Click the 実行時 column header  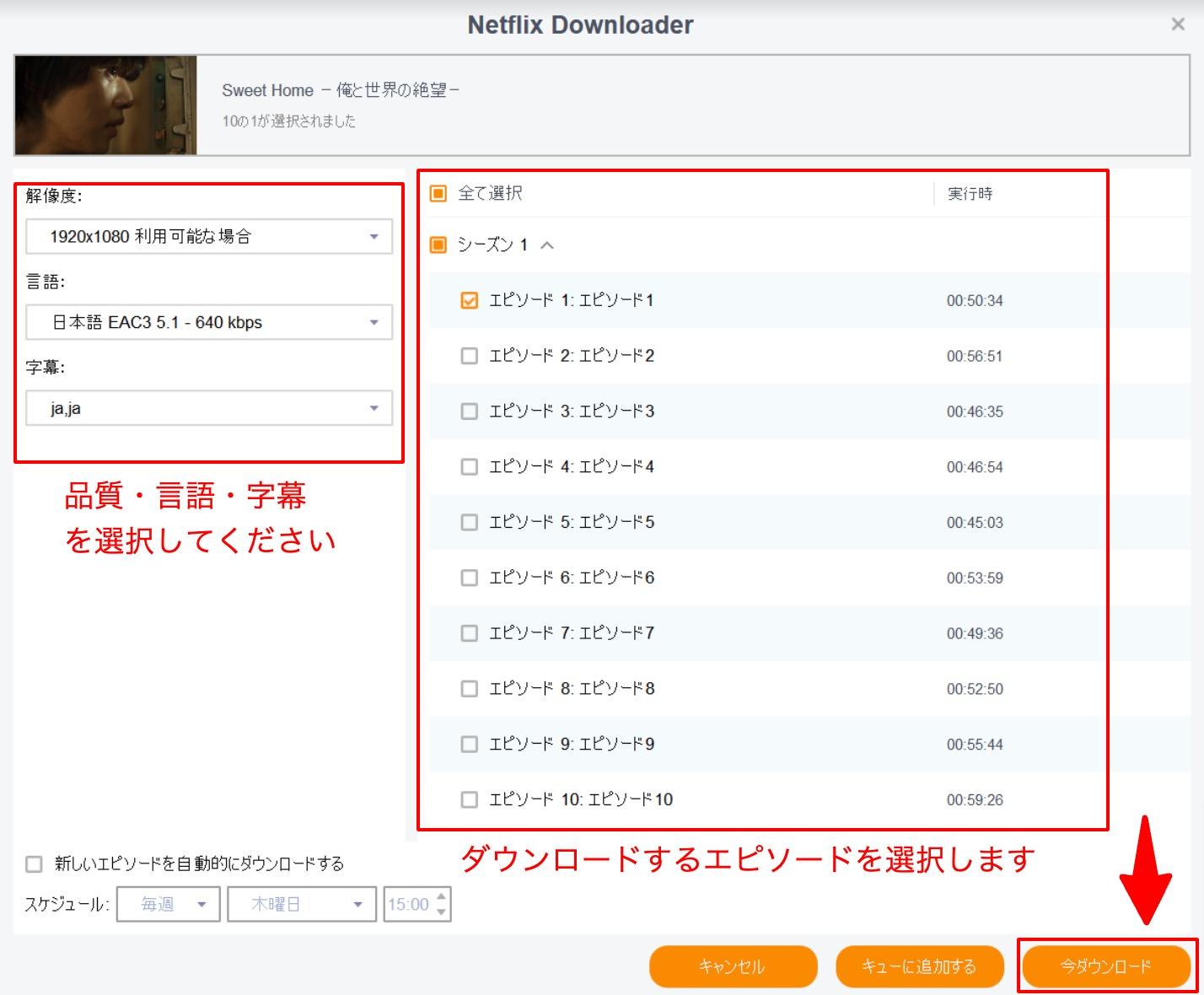tap(970, 194)
